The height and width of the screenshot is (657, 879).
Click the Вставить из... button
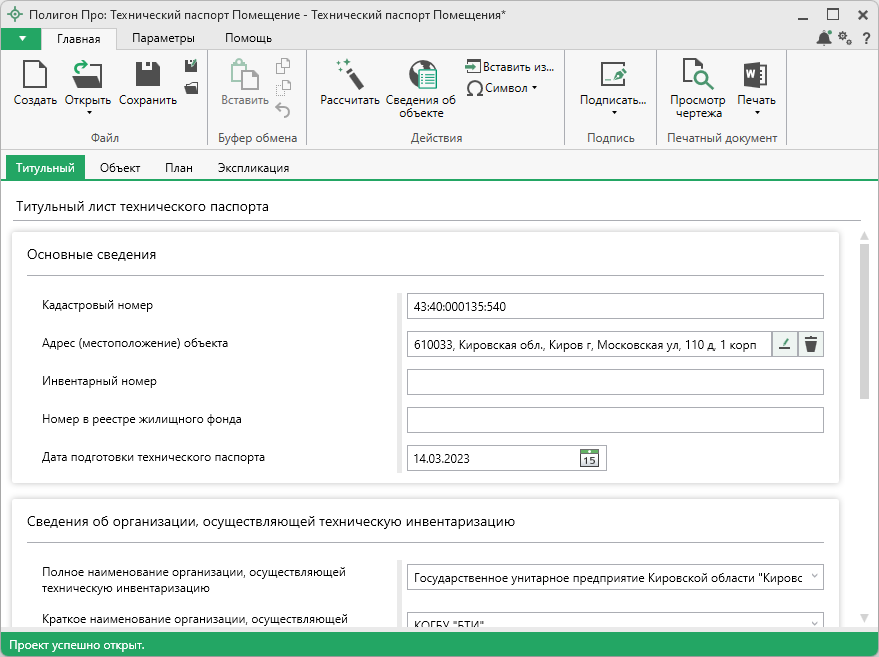(x=509, y=67)
